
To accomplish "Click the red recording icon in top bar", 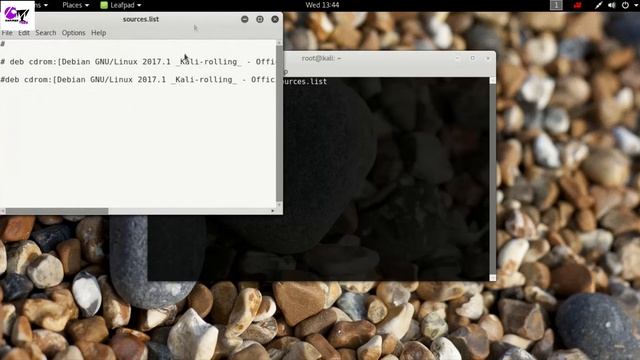I will (577, 5).
